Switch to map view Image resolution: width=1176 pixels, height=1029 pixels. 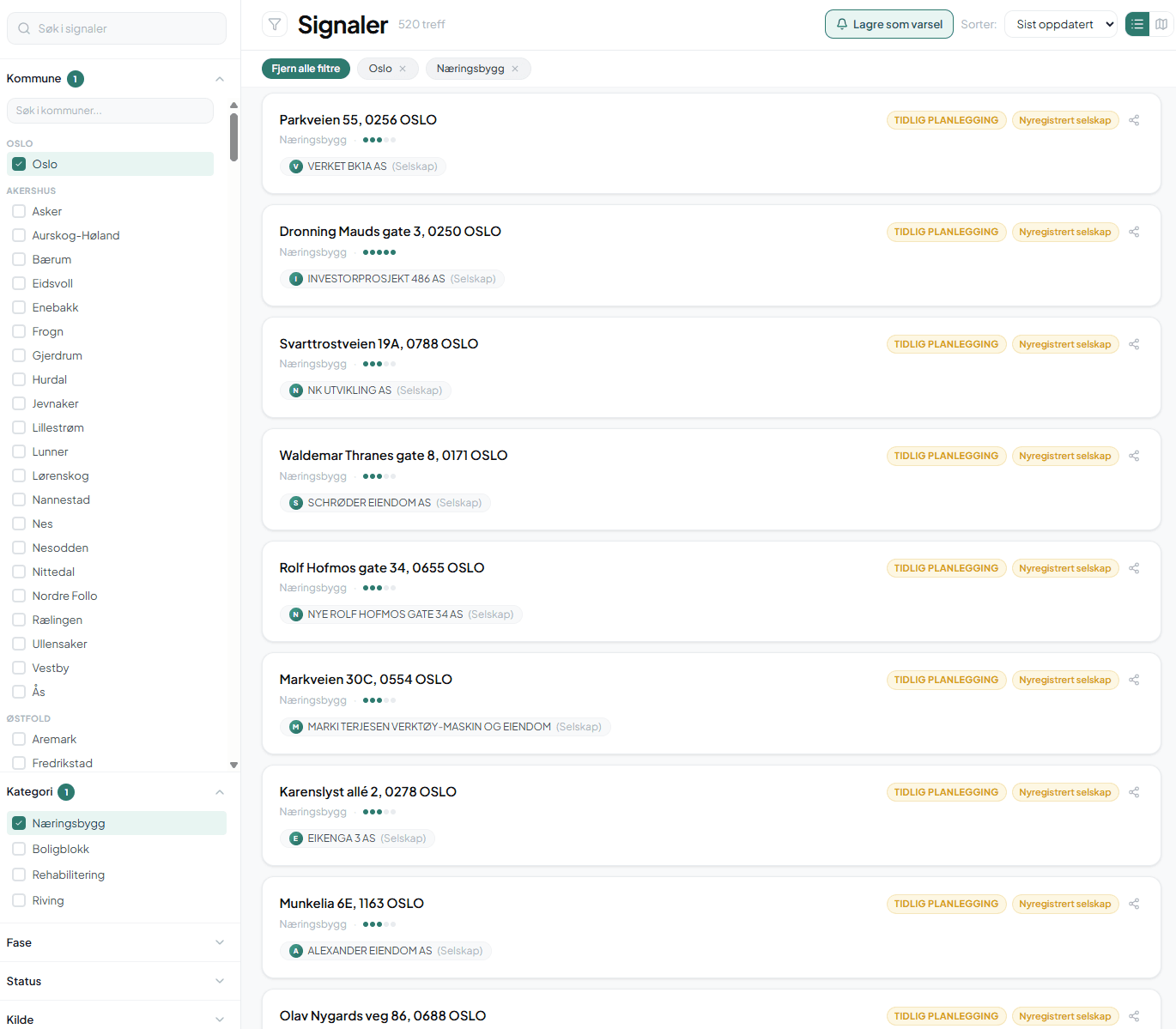1161,24
